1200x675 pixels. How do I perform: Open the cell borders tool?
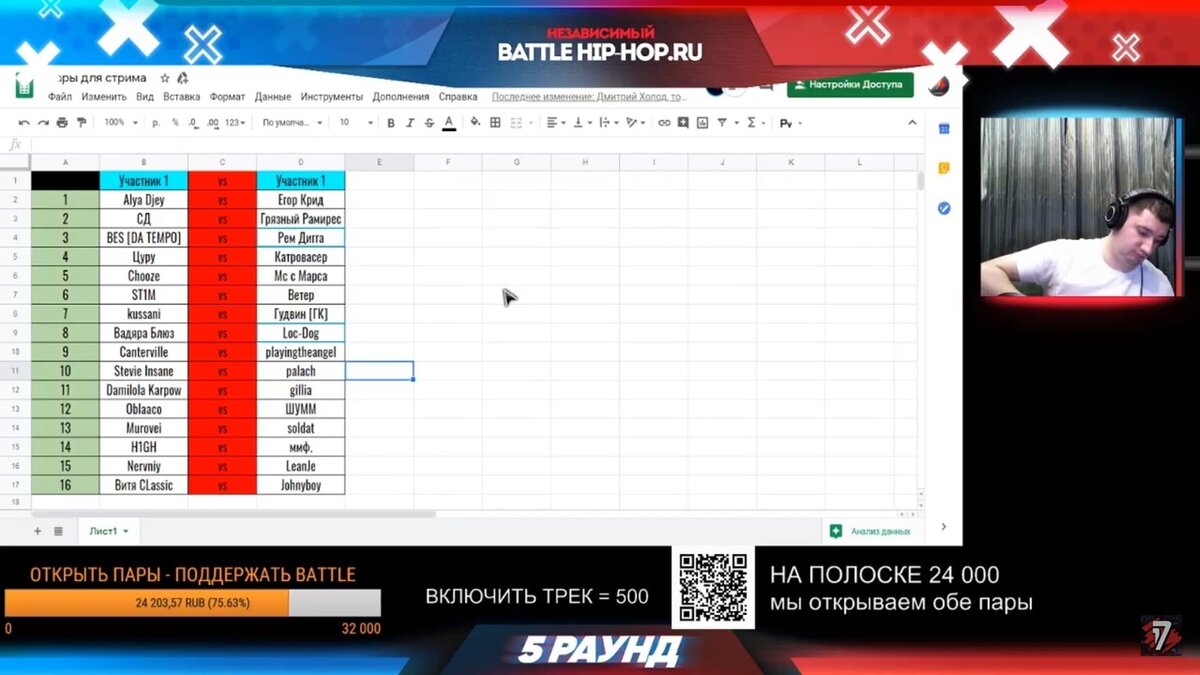pos(496,123)
